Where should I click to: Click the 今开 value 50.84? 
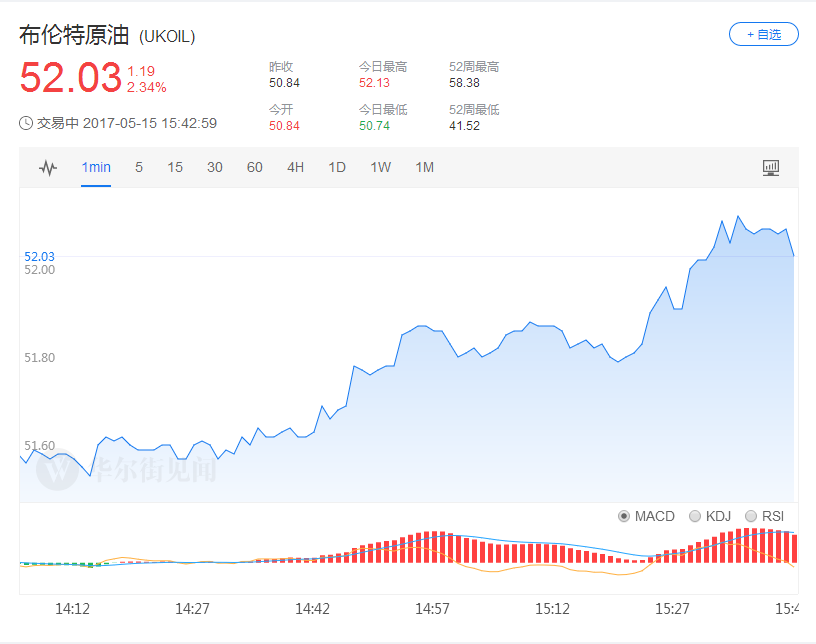click(x=284, y=126)
